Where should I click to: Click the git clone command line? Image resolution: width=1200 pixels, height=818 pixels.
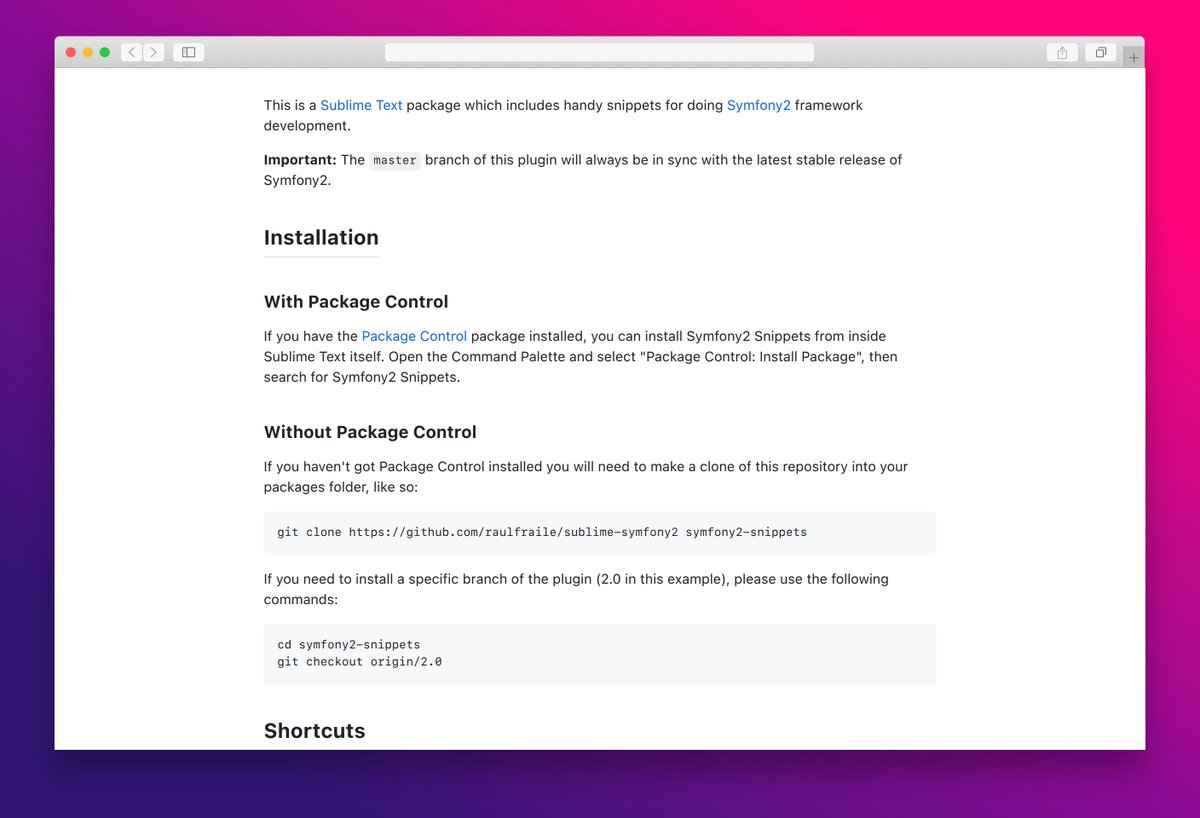coord(542,532)
